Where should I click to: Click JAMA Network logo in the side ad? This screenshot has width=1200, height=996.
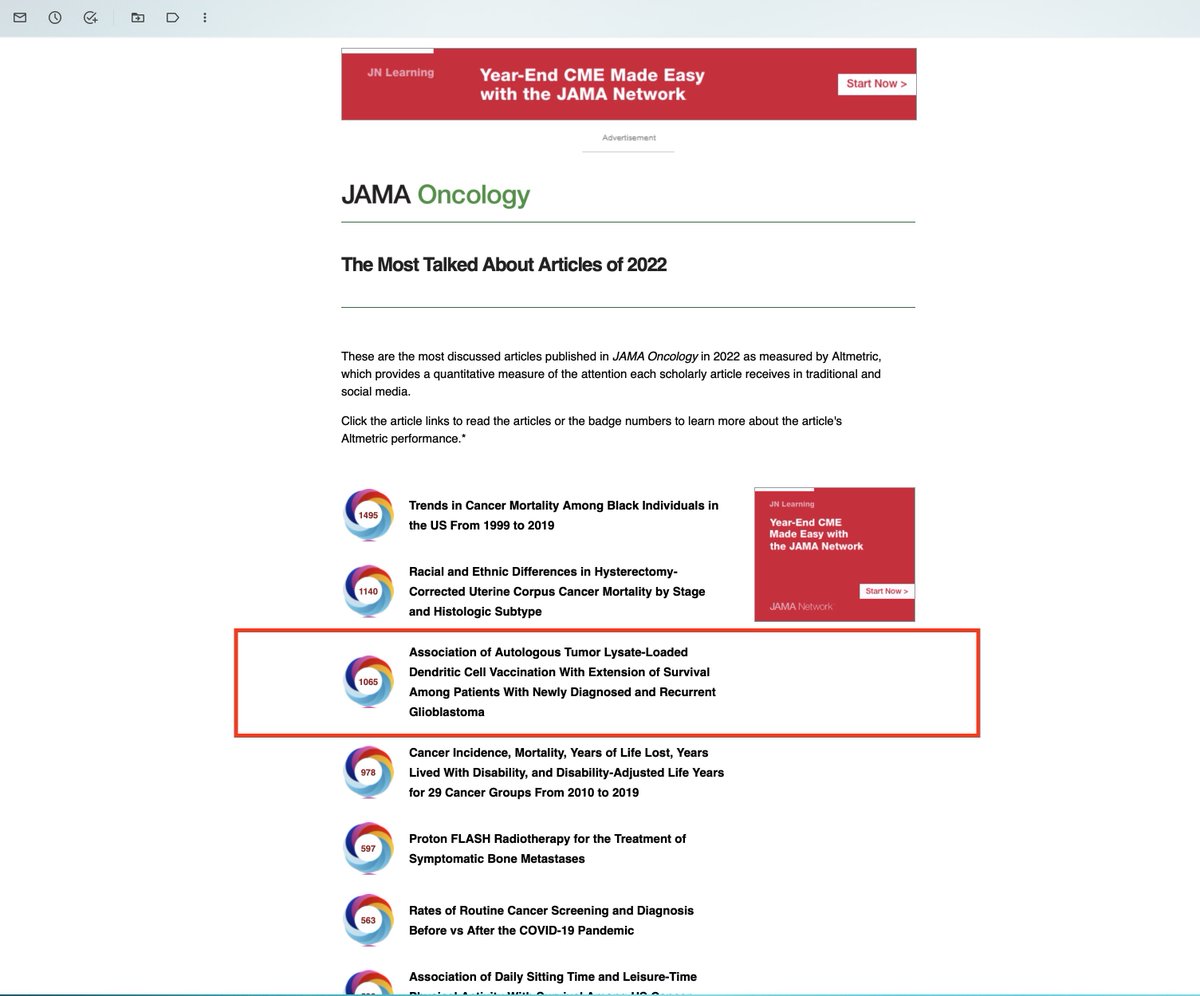click(800, 606)
